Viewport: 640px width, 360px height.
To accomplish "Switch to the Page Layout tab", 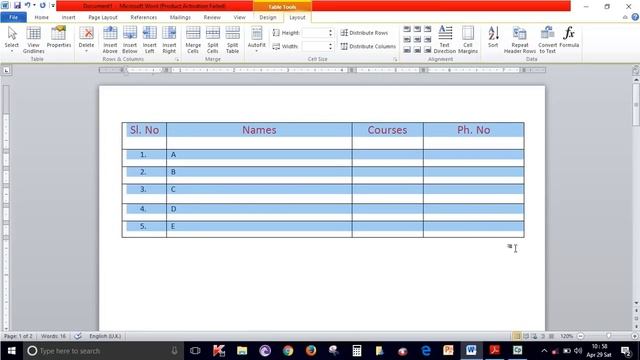I will (103, 18).
